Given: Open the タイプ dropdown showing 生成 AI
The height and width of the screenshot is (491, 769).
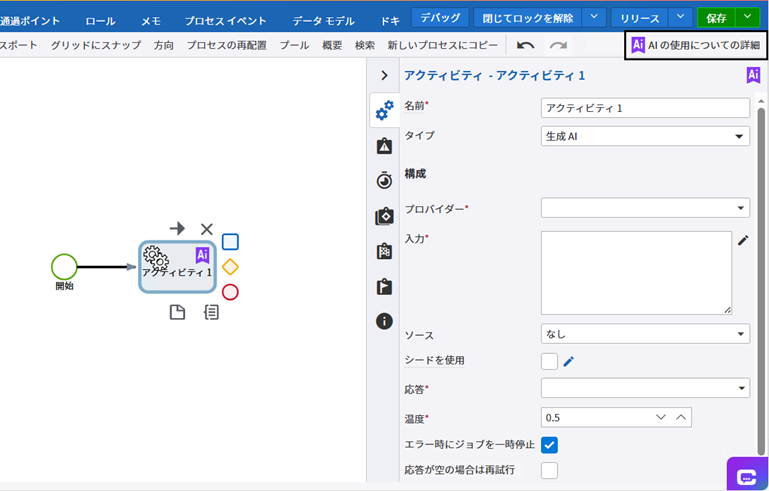Looking at the screenshot, I should (645, 136).
